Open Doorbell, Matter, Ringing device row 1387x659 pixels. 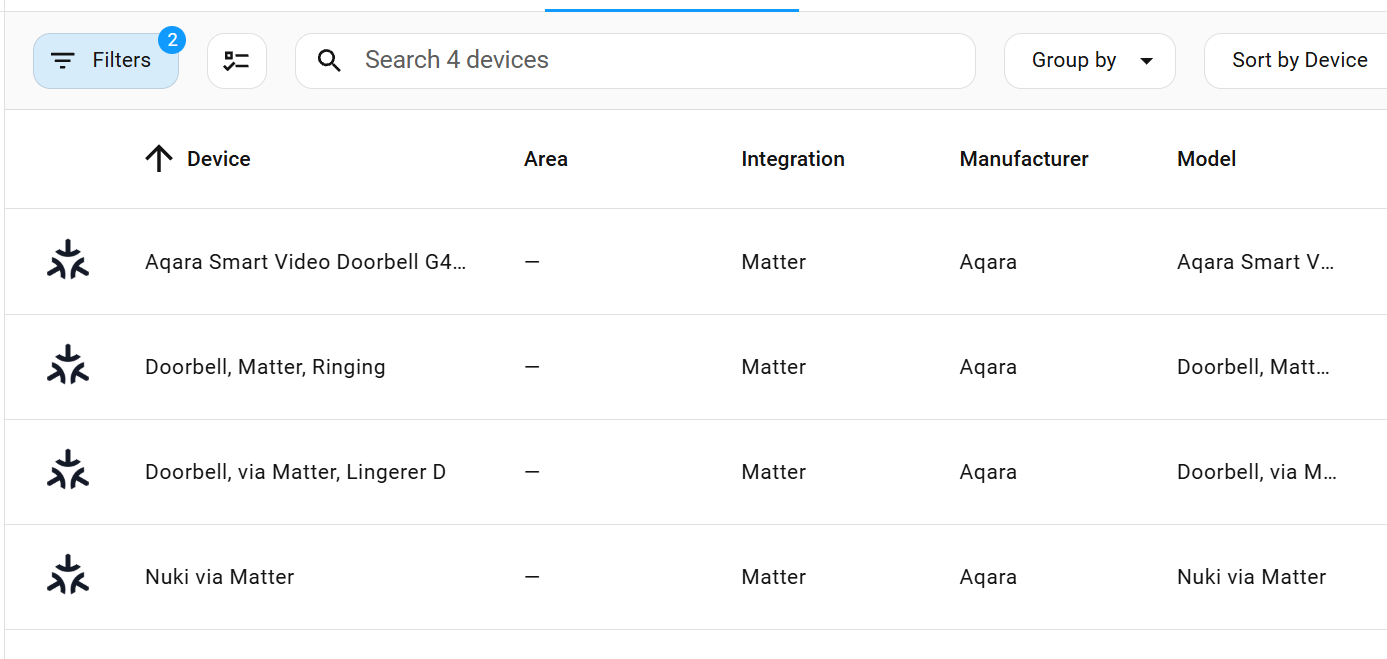[x=265, y=367]
